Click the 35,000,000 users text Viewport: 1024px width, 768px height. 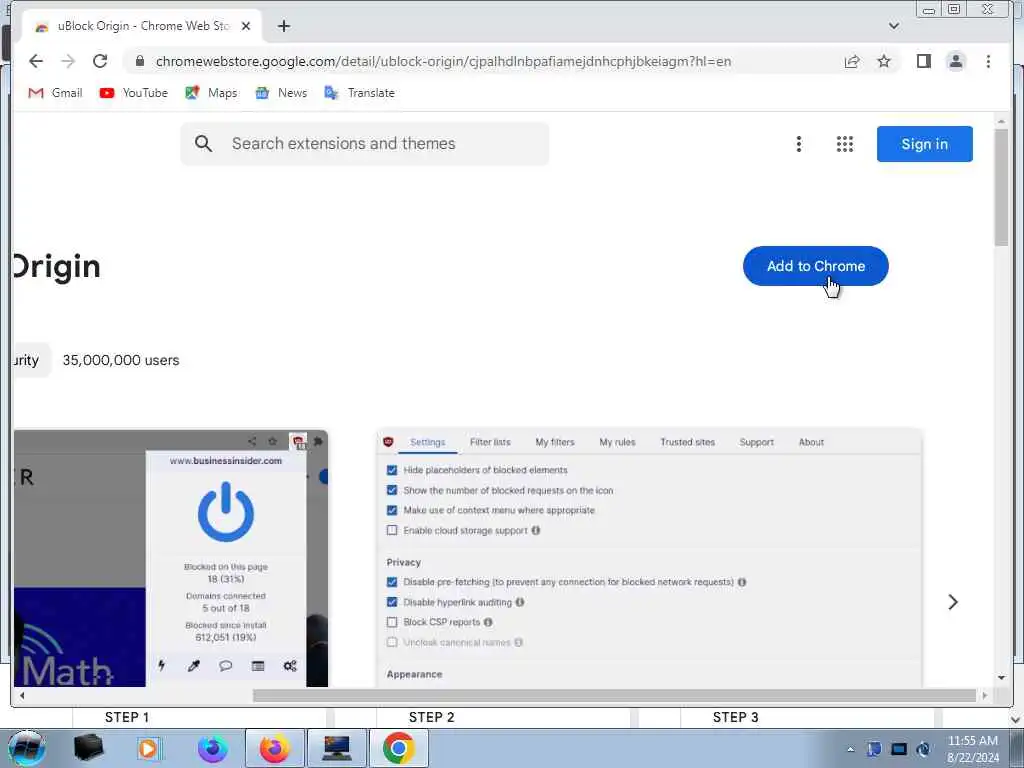pos(121,360)
